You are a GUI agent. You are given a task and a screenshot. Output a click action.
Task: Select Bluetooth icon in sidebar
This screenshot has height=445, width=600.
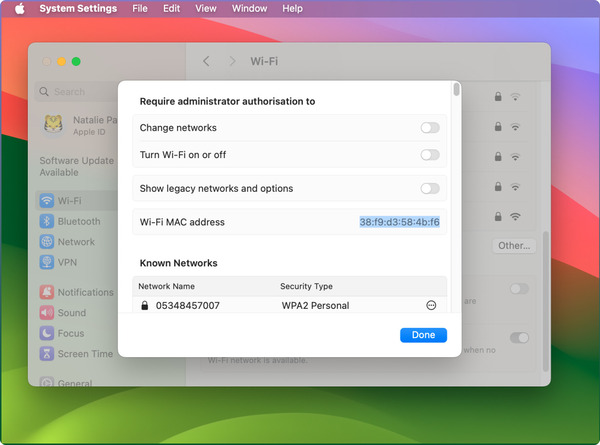click(x=47, y=221)
